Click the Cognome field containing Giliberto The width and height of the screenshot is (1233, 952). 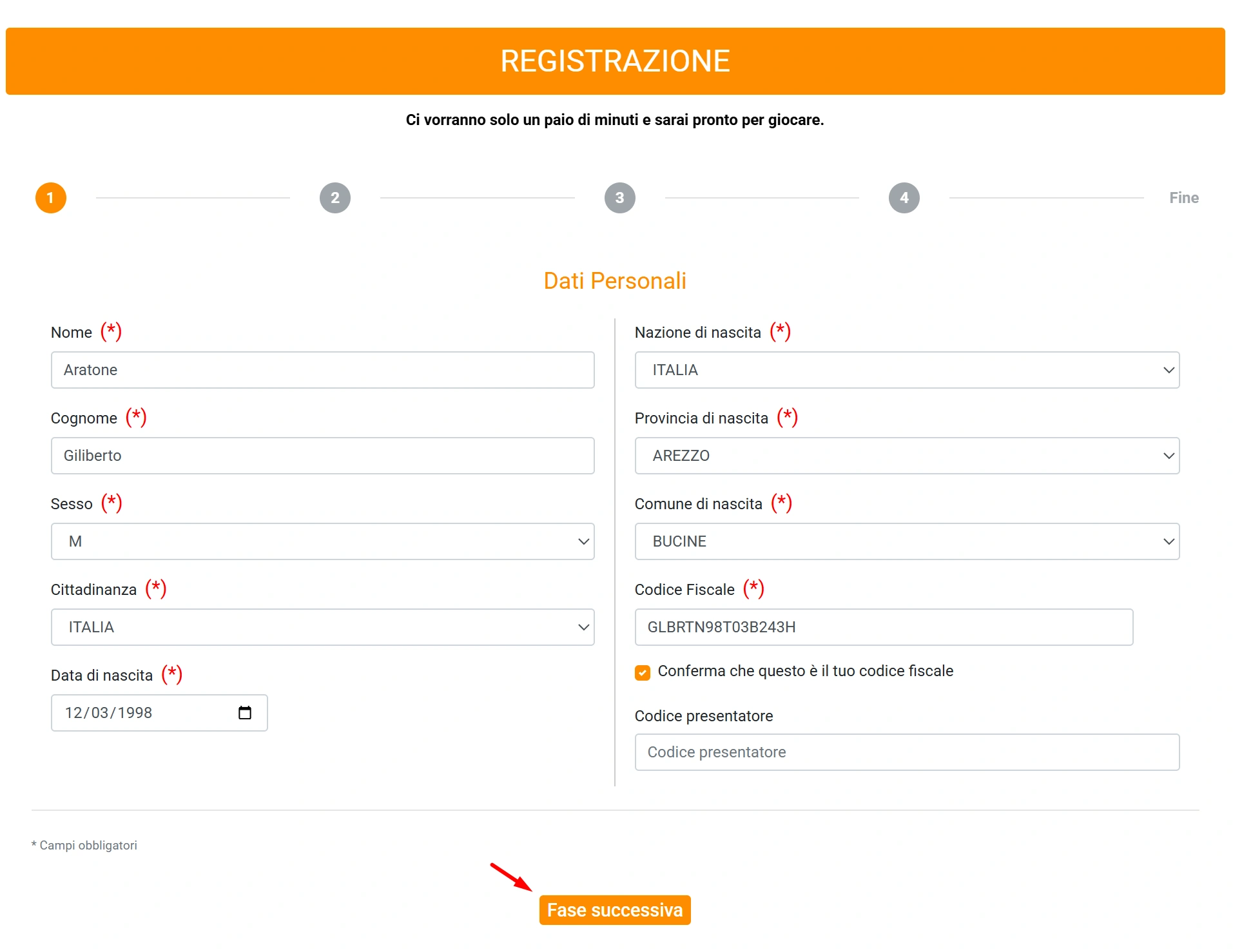click(322, 456)
